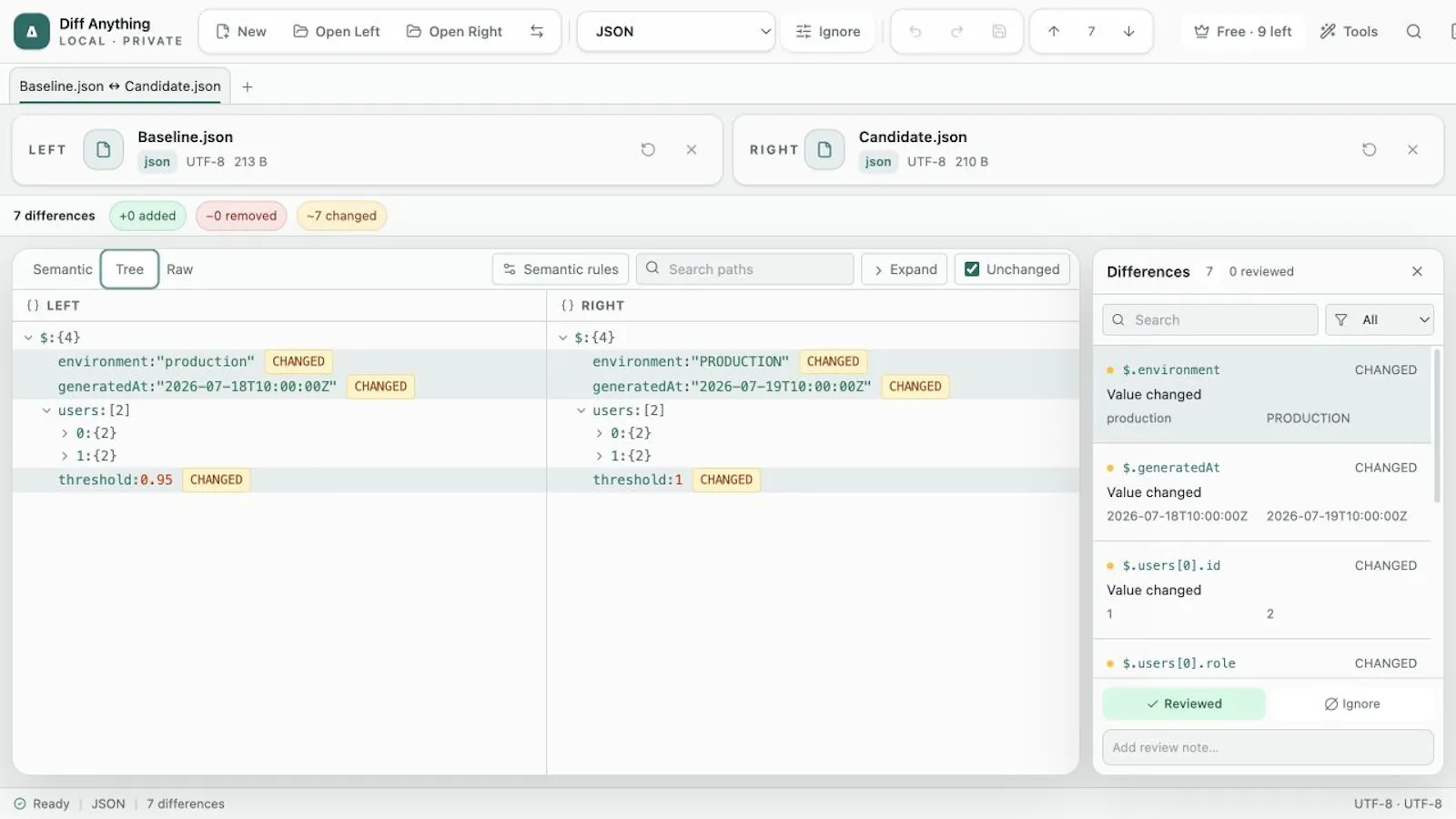This screenshot has height=819, width=1456.
Task: Click the Candidate.json file icon
Action: pyautogui.click(x=824, y=150)
